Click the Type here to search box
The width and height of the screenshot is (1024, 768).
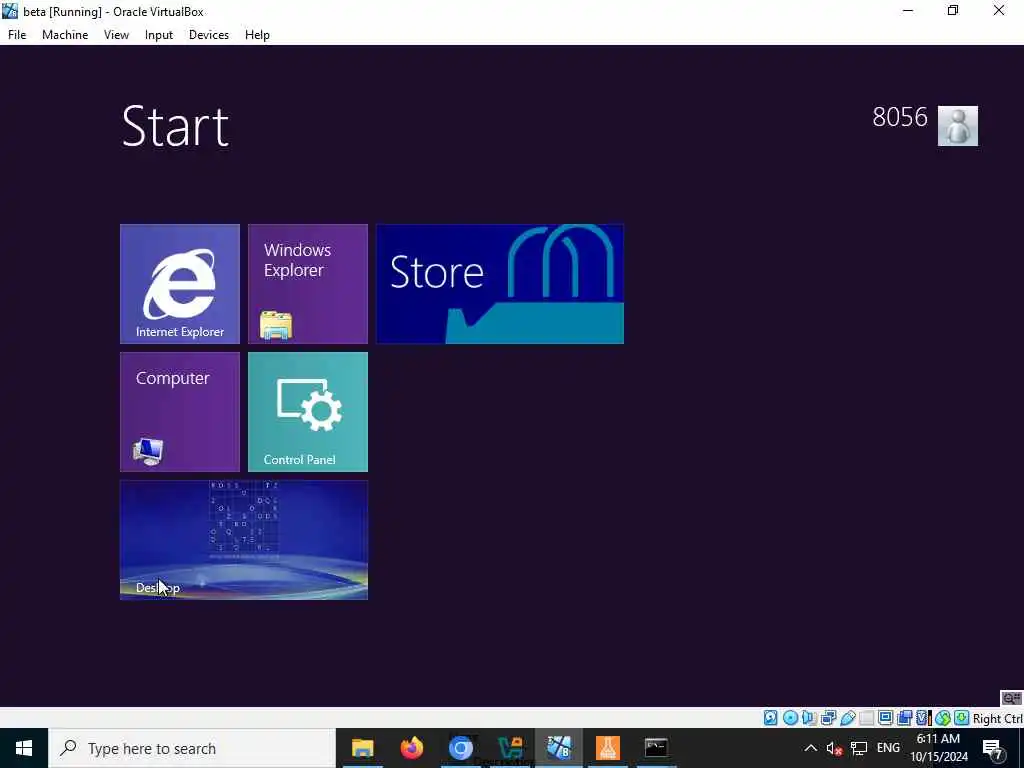(x=192, y=748)
